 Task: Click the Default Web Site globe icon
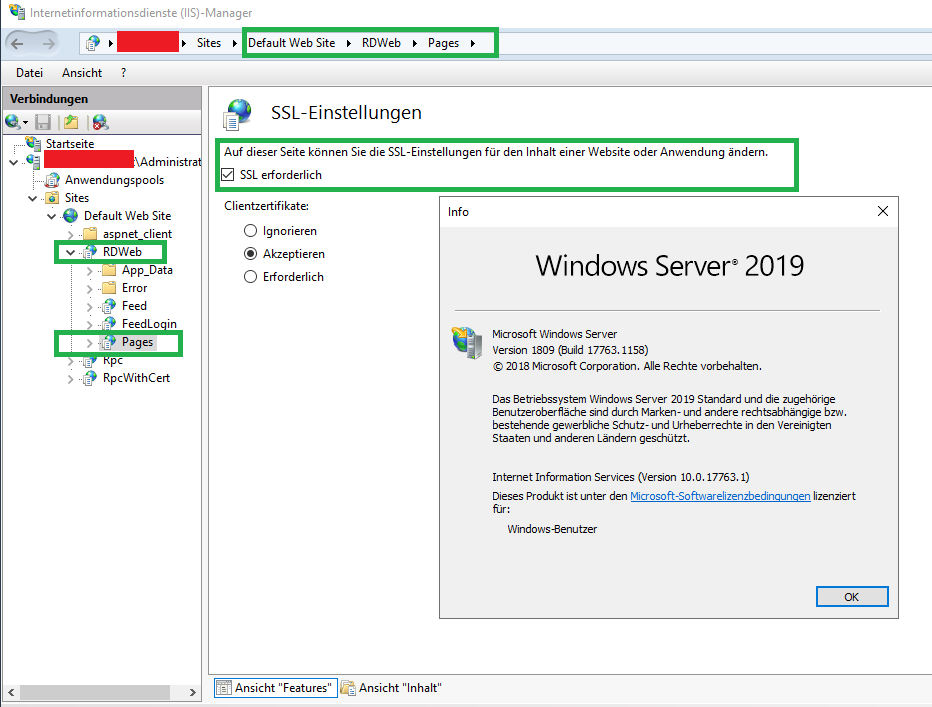[x=71, y=215]
